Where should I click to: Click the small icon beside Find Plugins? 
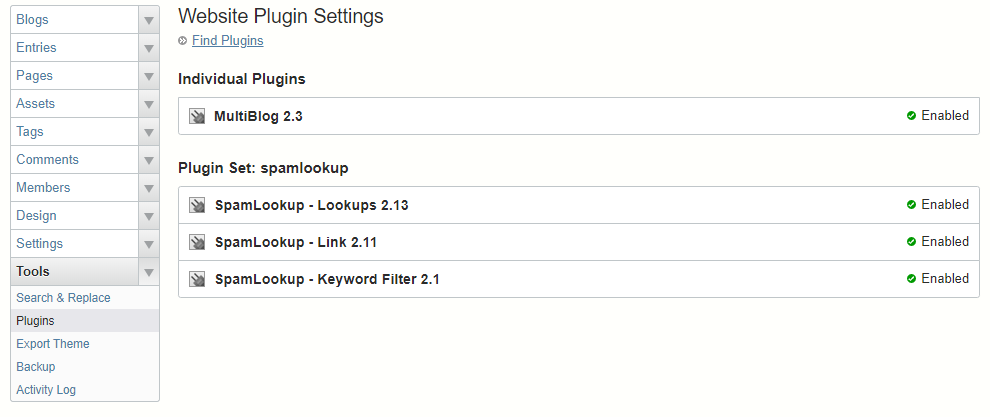182,41
